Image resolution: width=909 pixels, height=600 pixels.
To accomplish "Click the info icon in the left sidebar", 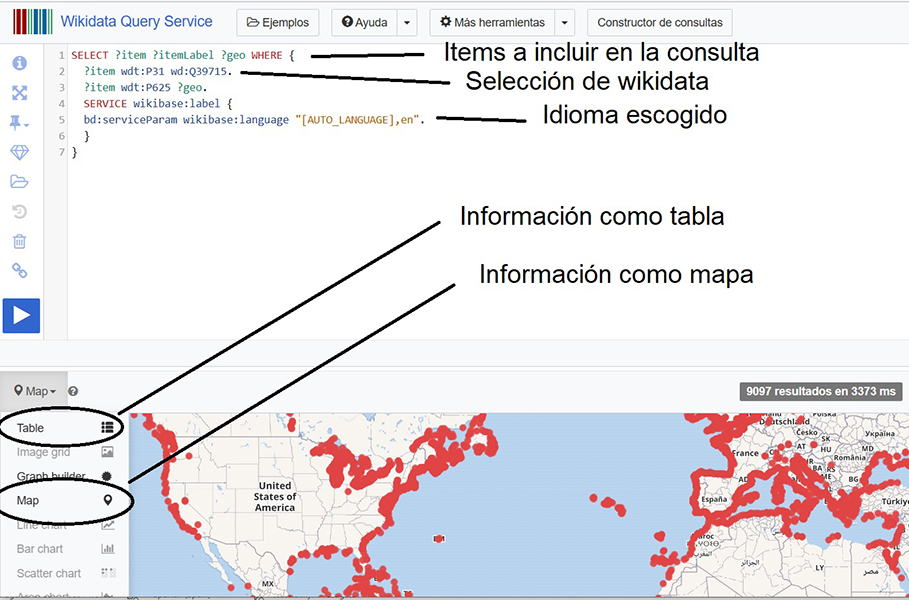I will pyautogui.click(x=20, y=63).
